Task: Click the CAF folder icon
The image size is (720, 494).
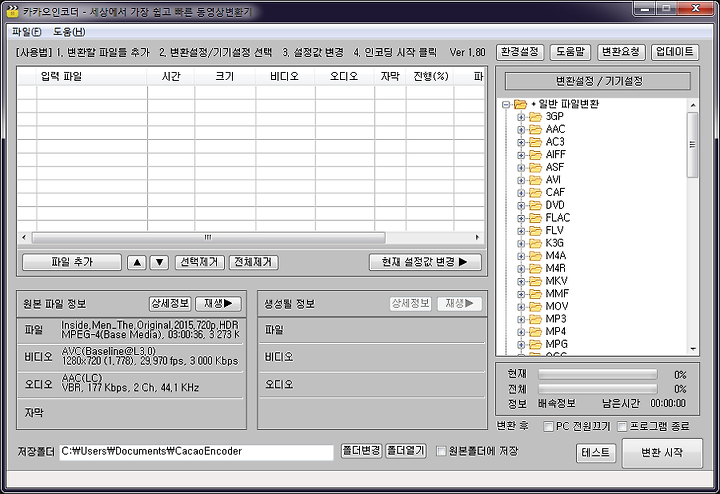Action: pyautogui.click(x=535, y=192)
